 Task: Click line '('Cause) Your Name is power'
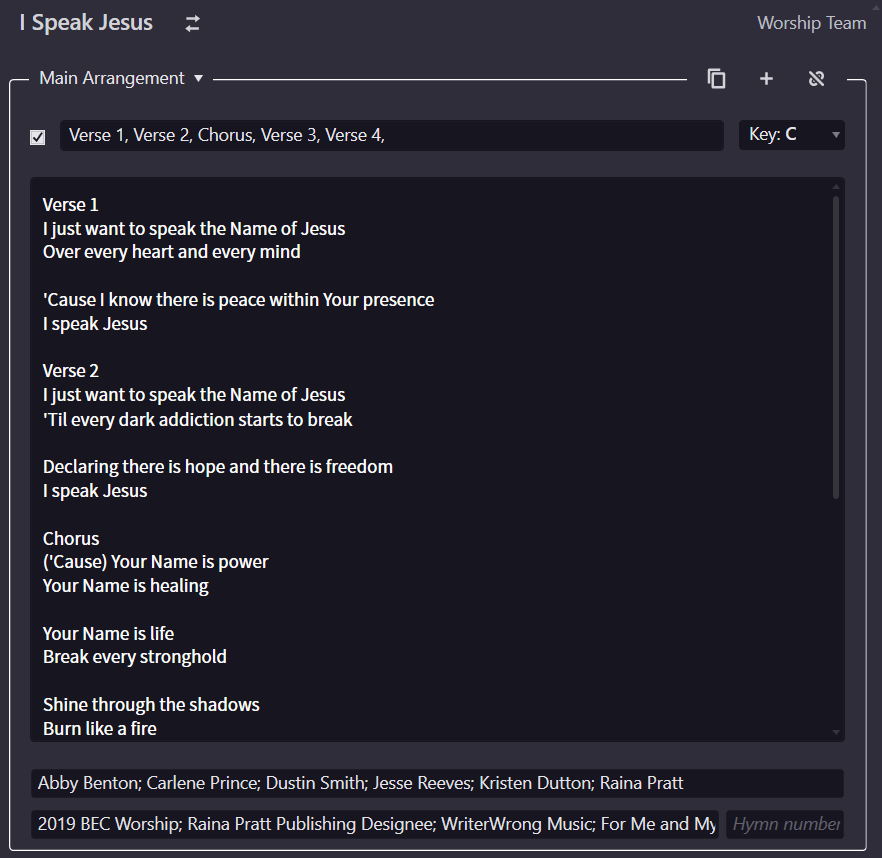tap(156, 562)
